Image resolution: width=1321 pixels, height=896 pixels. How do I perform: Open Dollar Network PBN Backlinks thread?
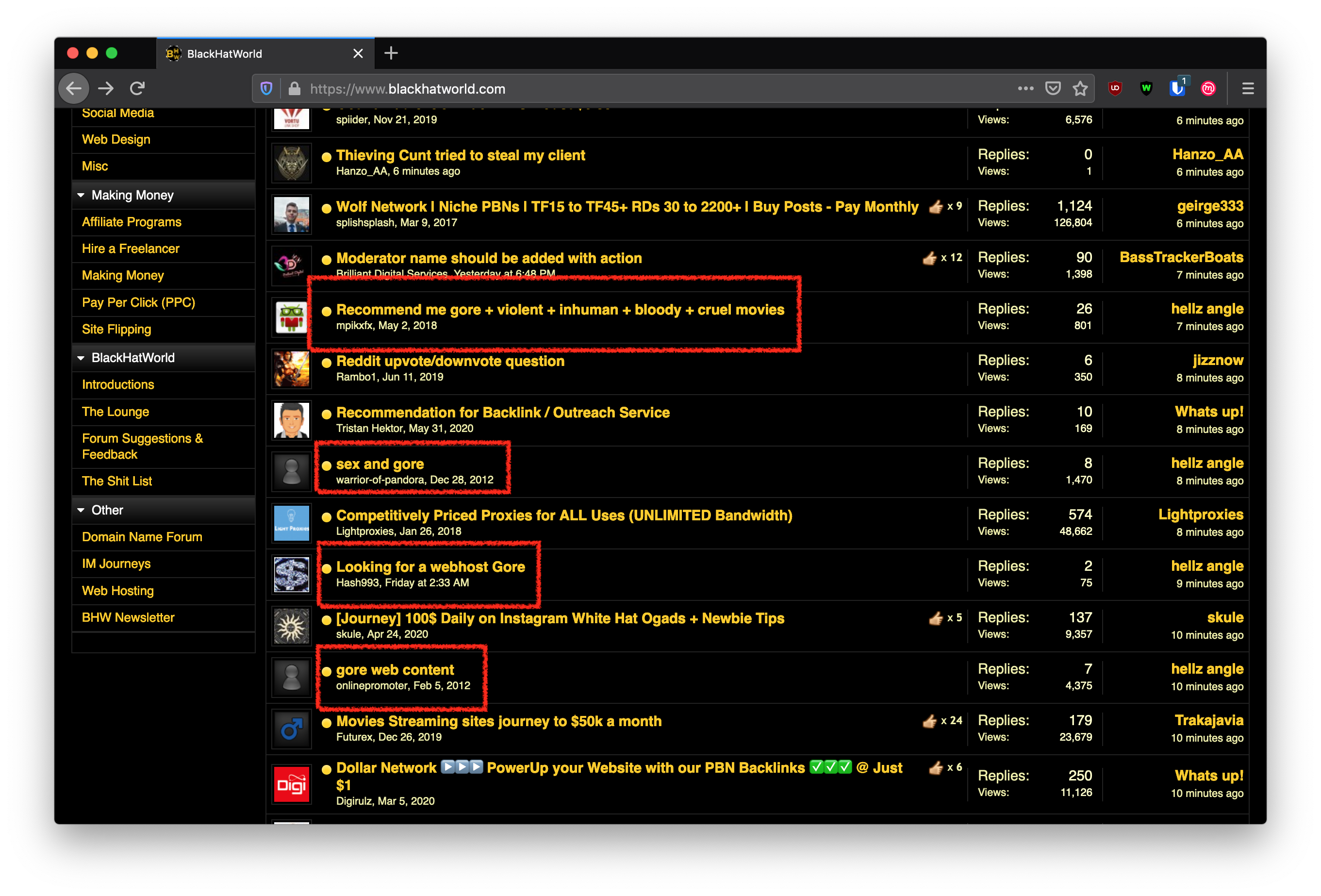(x=619, y=777)
